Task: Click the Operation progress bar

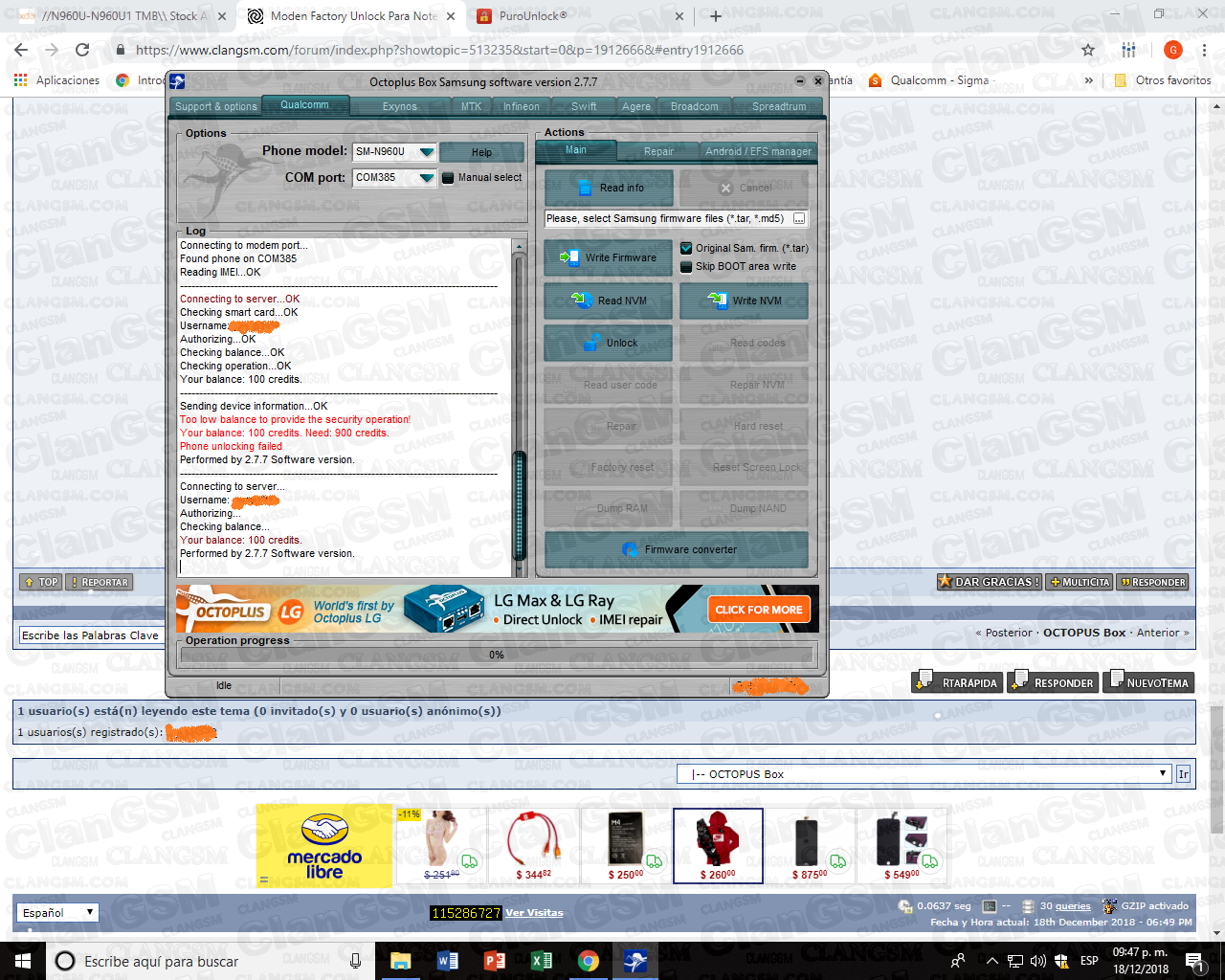Action: 497,656
